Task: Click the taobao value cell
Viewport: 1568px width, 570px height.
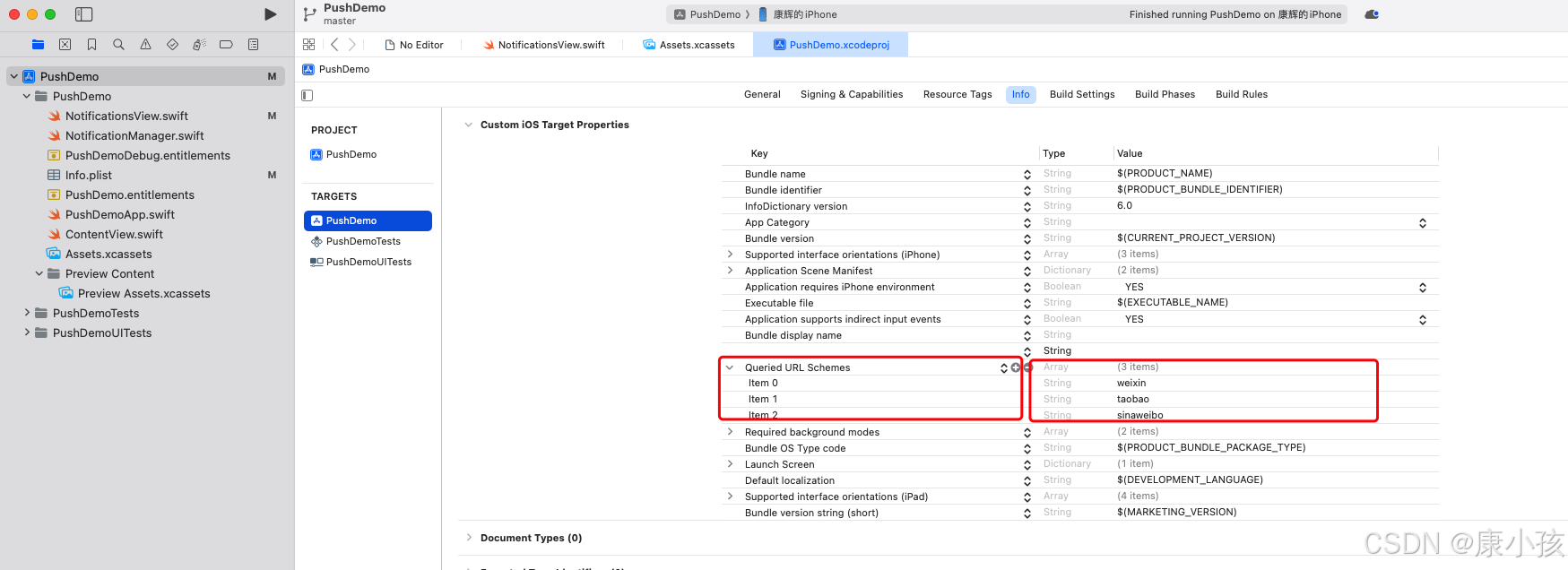Action: (x=1133, y=399)
